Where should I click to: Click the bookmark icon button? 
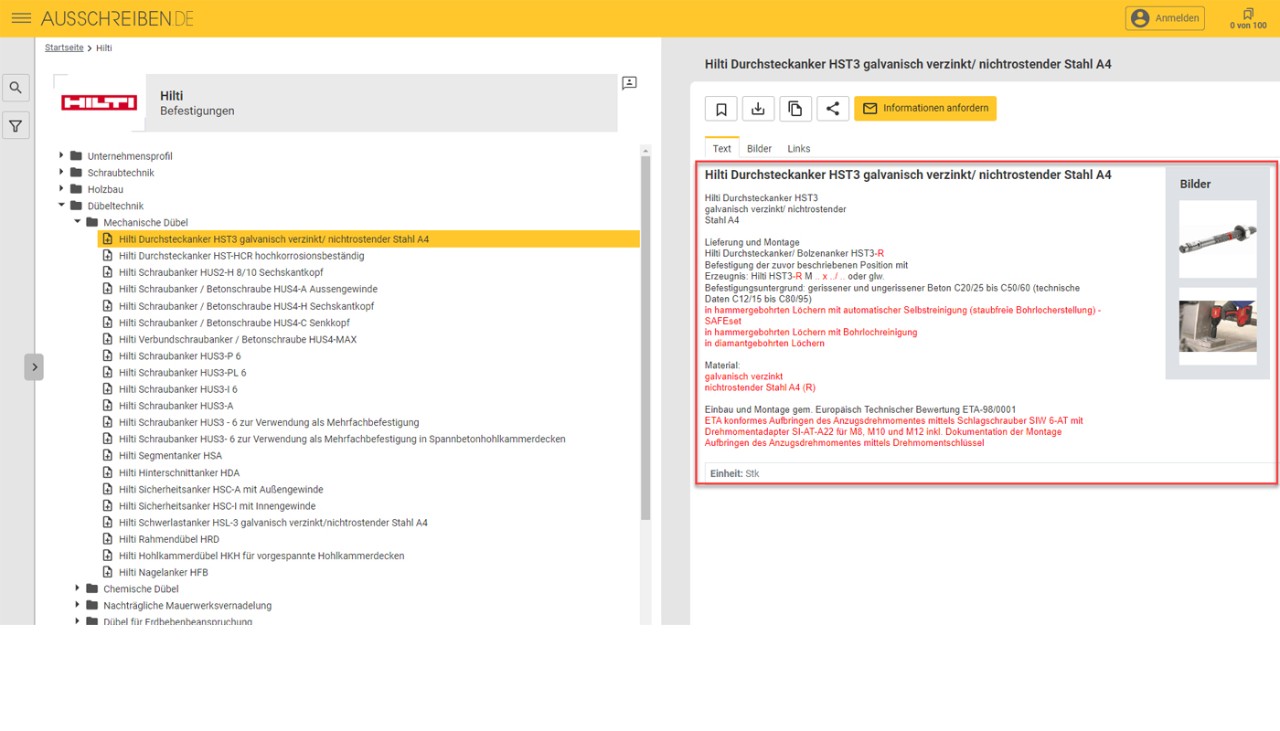pos(721,109)
